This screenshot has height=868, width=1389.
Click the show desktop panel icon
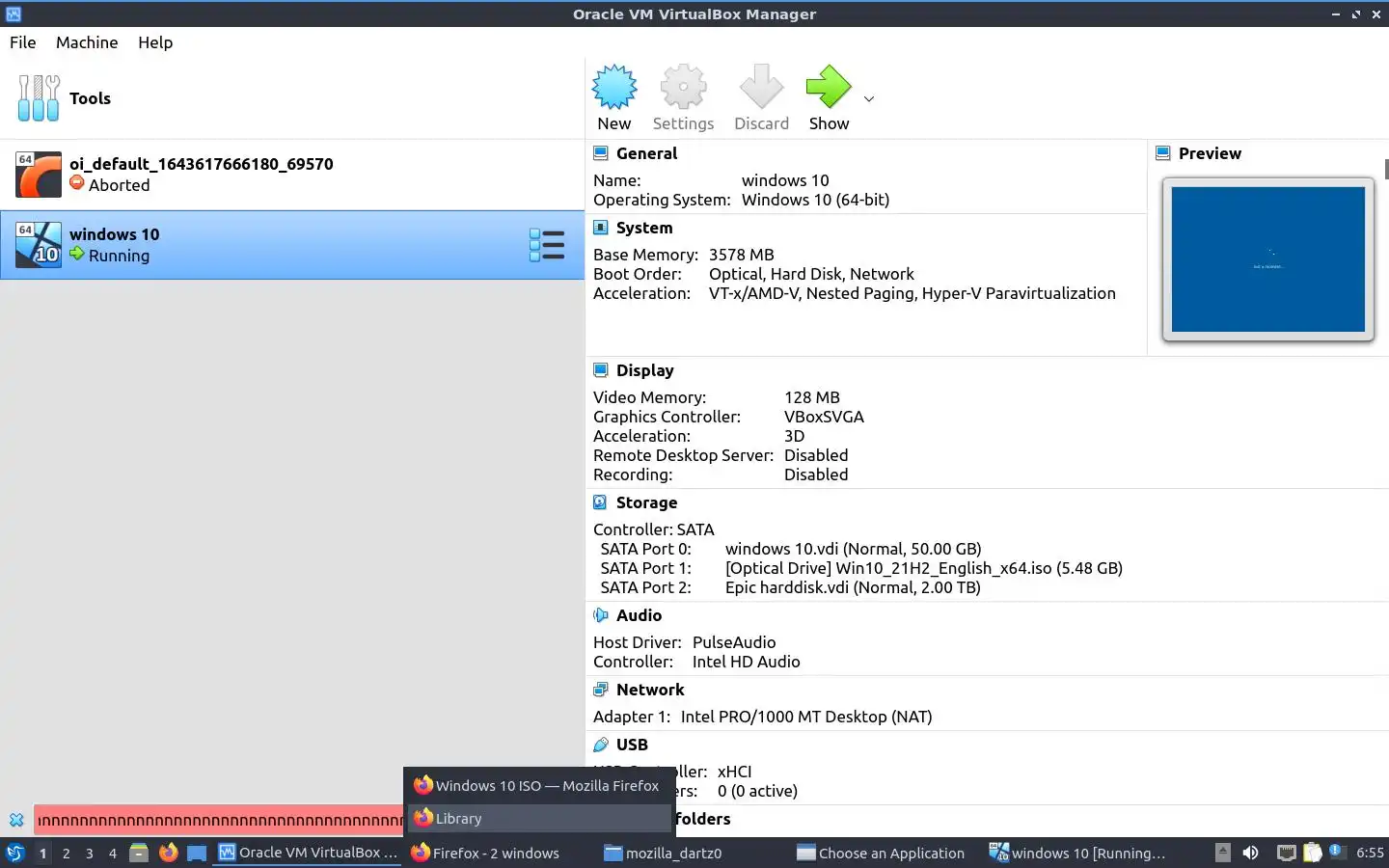(x=197, y=853)
